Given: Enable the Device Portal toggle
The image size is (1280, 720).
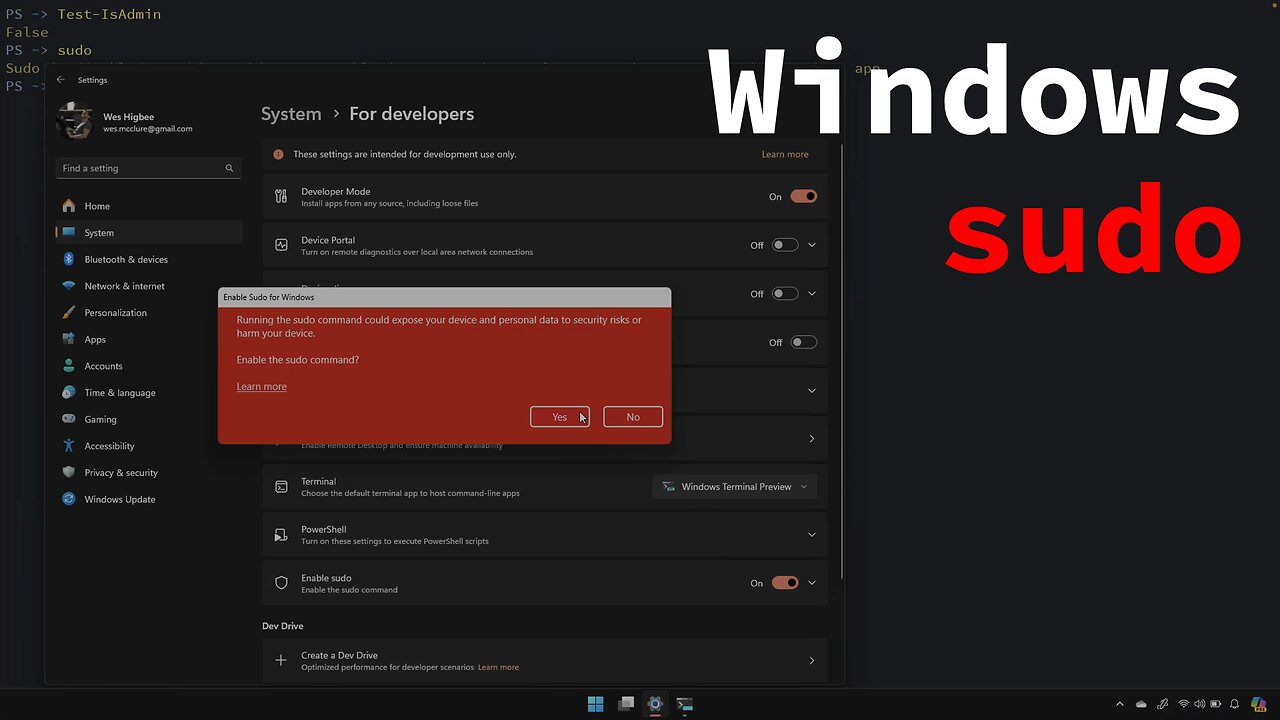Looking at the screenshot, I should 785,245.
